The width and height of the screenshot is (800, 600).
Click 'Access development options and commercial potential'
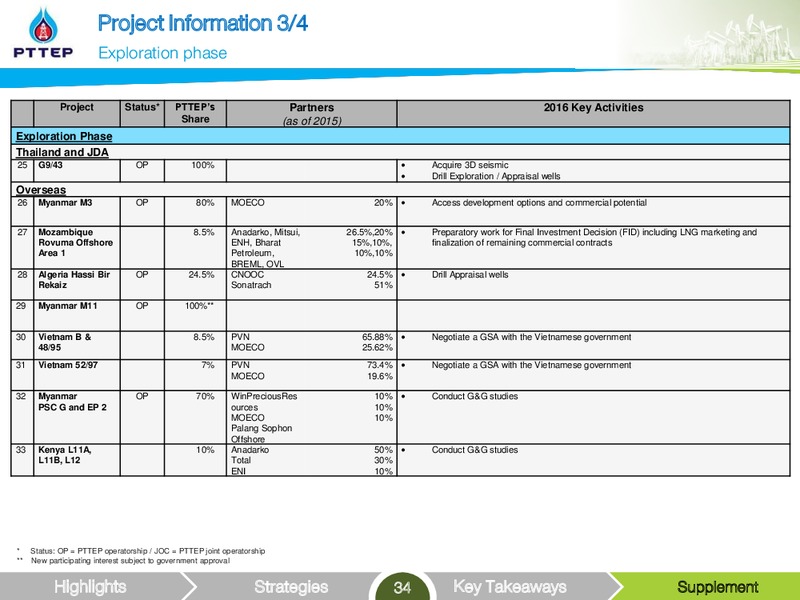tap(539, 203)
